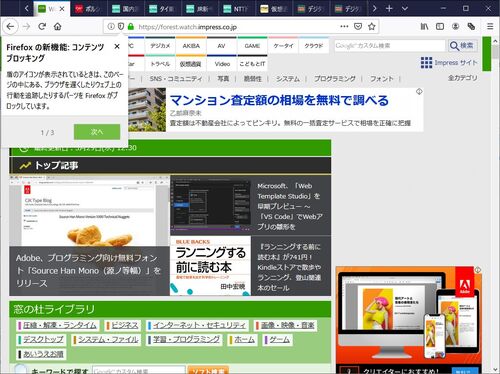This screenshot has height=374, width=500.
Task: Open page actions three-dot menu
Action: click(344, 26)
